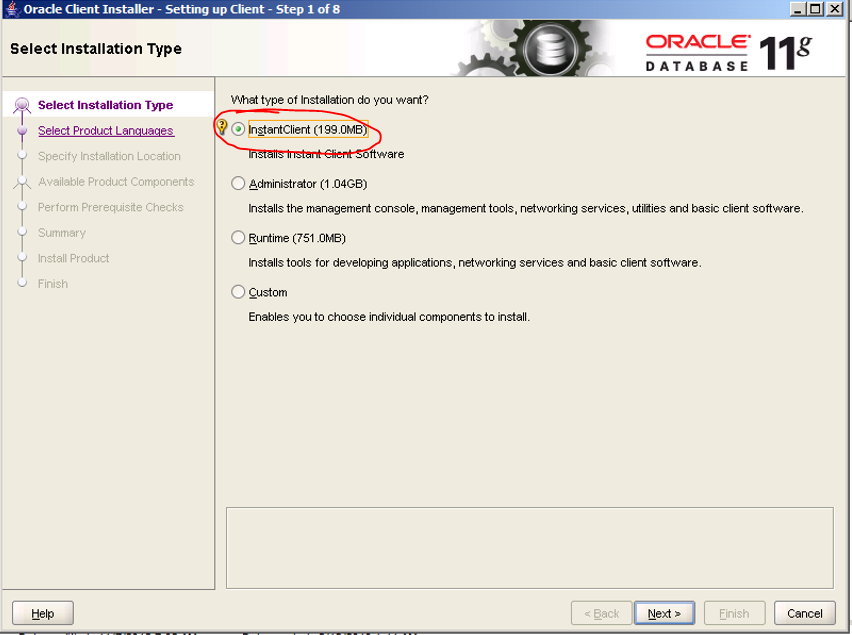Cancel the Oracle Client installation
This screenshot has height=635, width=852.
804,613
